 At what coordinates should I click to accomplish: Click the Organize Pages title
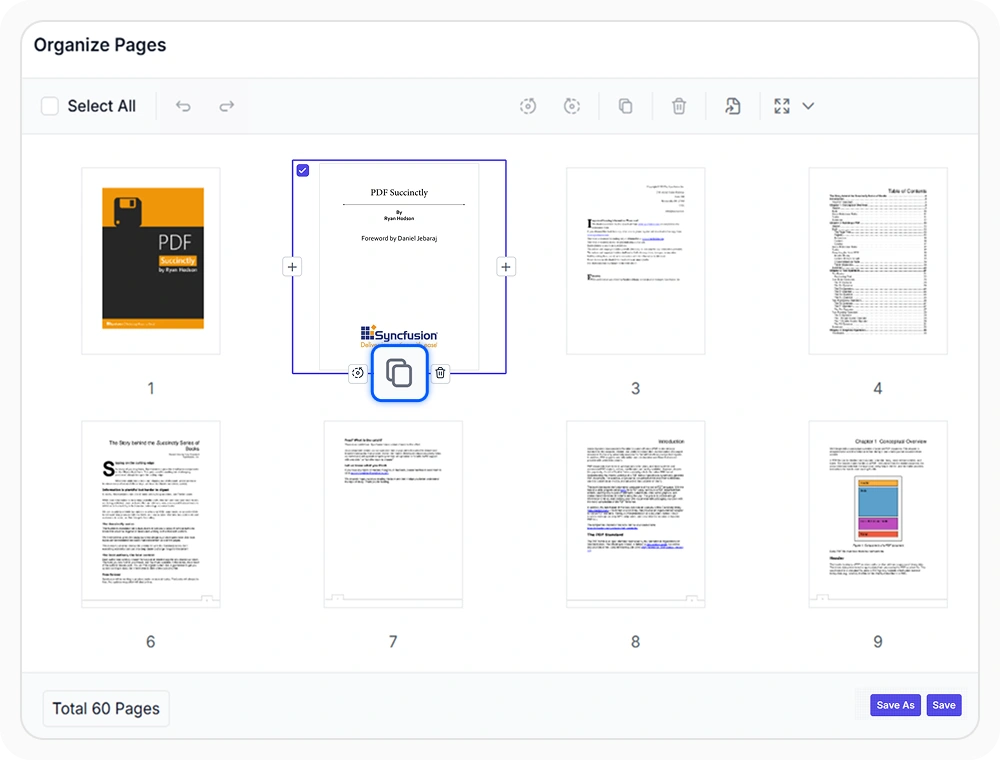point(100,45)
